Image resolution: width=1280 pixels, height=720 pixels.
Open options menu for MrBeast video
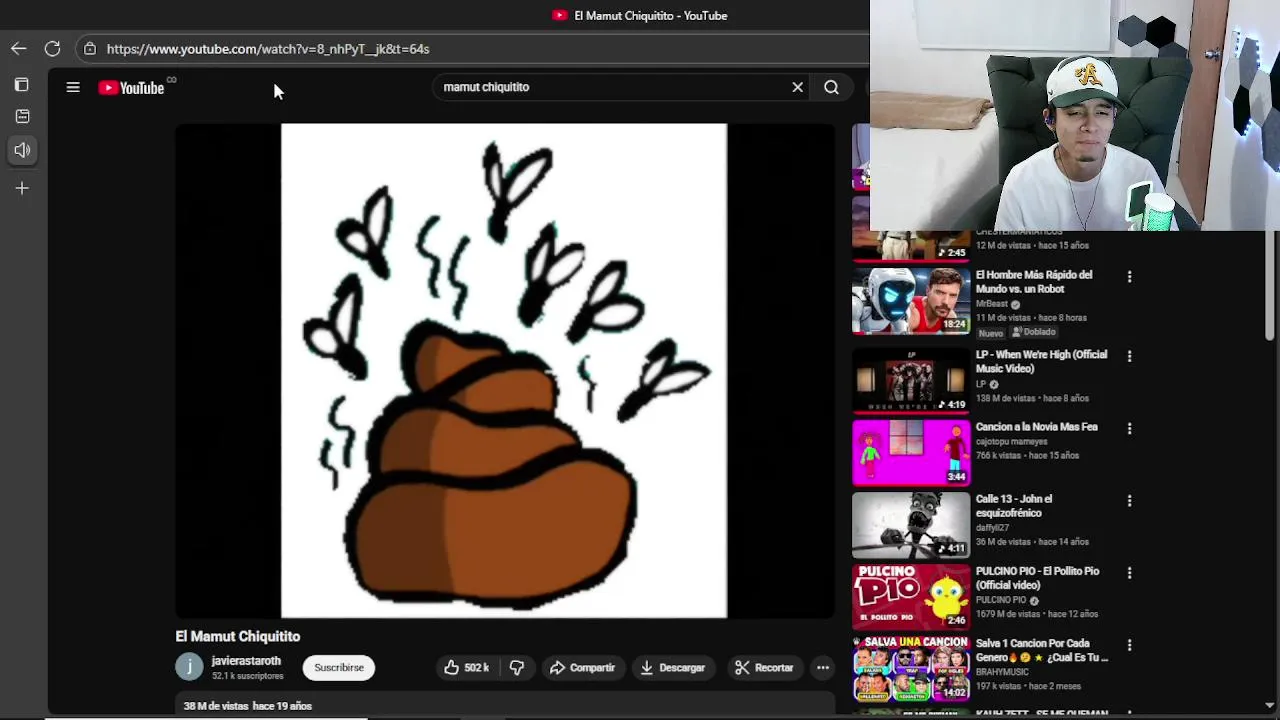tap(1129, 277)
